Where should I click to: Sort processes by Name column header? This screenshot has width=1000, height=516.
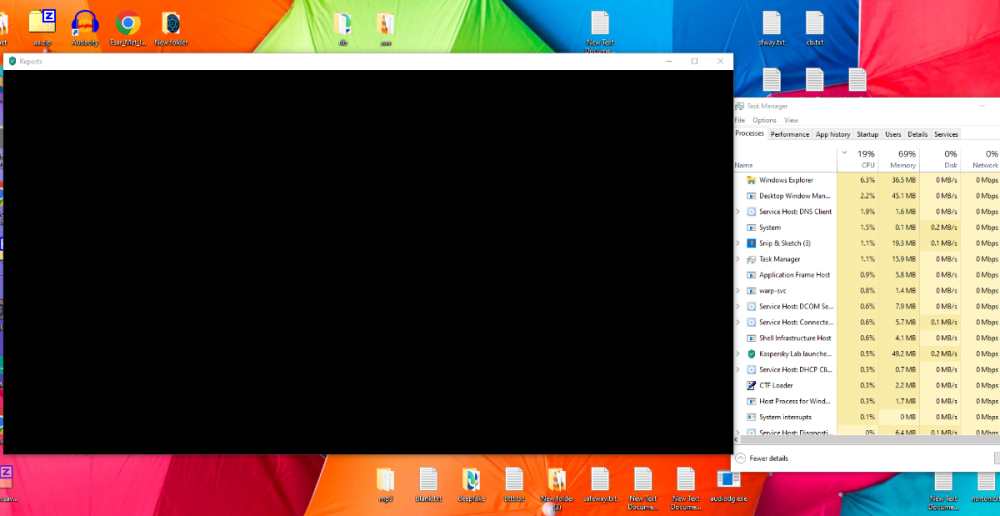pos(785,159)
